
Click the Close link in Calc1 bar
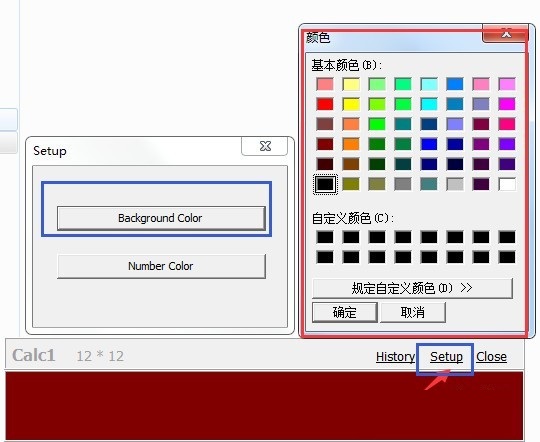[491, 357]
